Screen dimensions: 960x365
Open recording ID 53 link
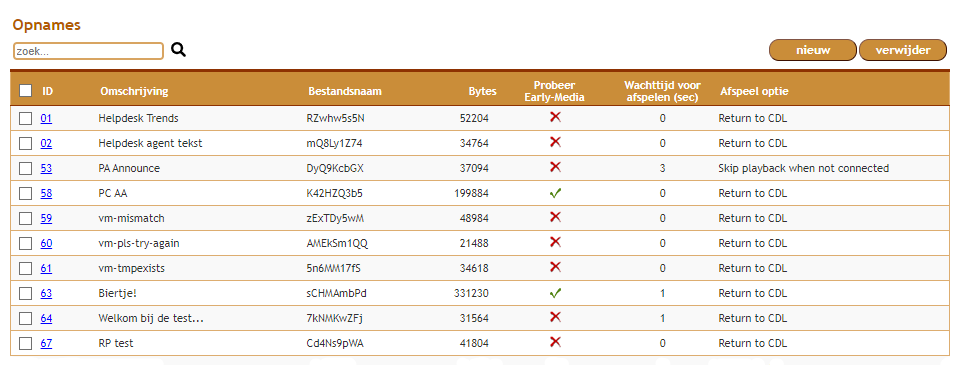tap(46, 168)
